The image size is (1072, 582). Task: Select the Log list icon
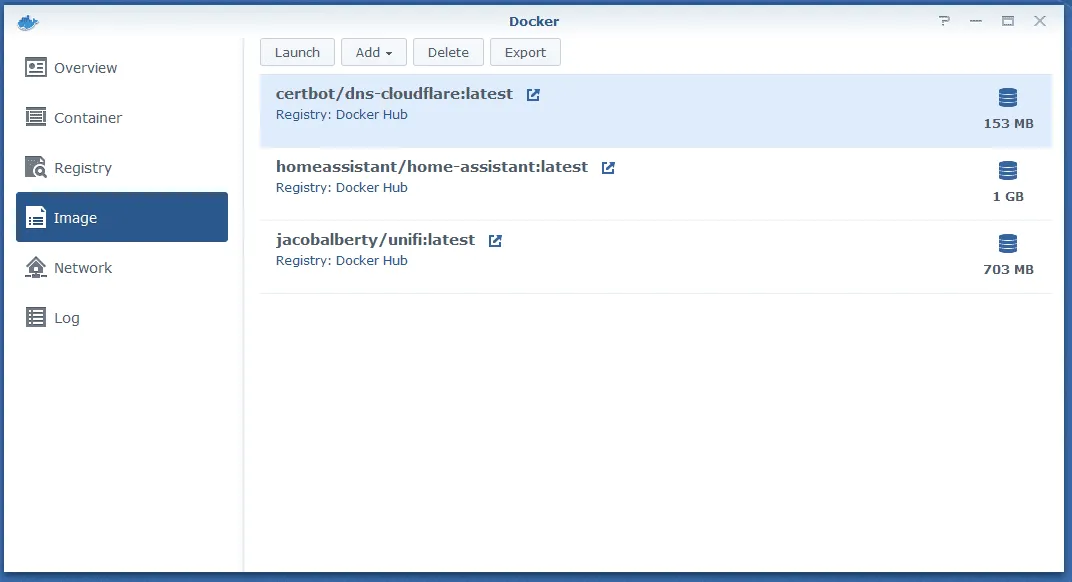[36, 317]
